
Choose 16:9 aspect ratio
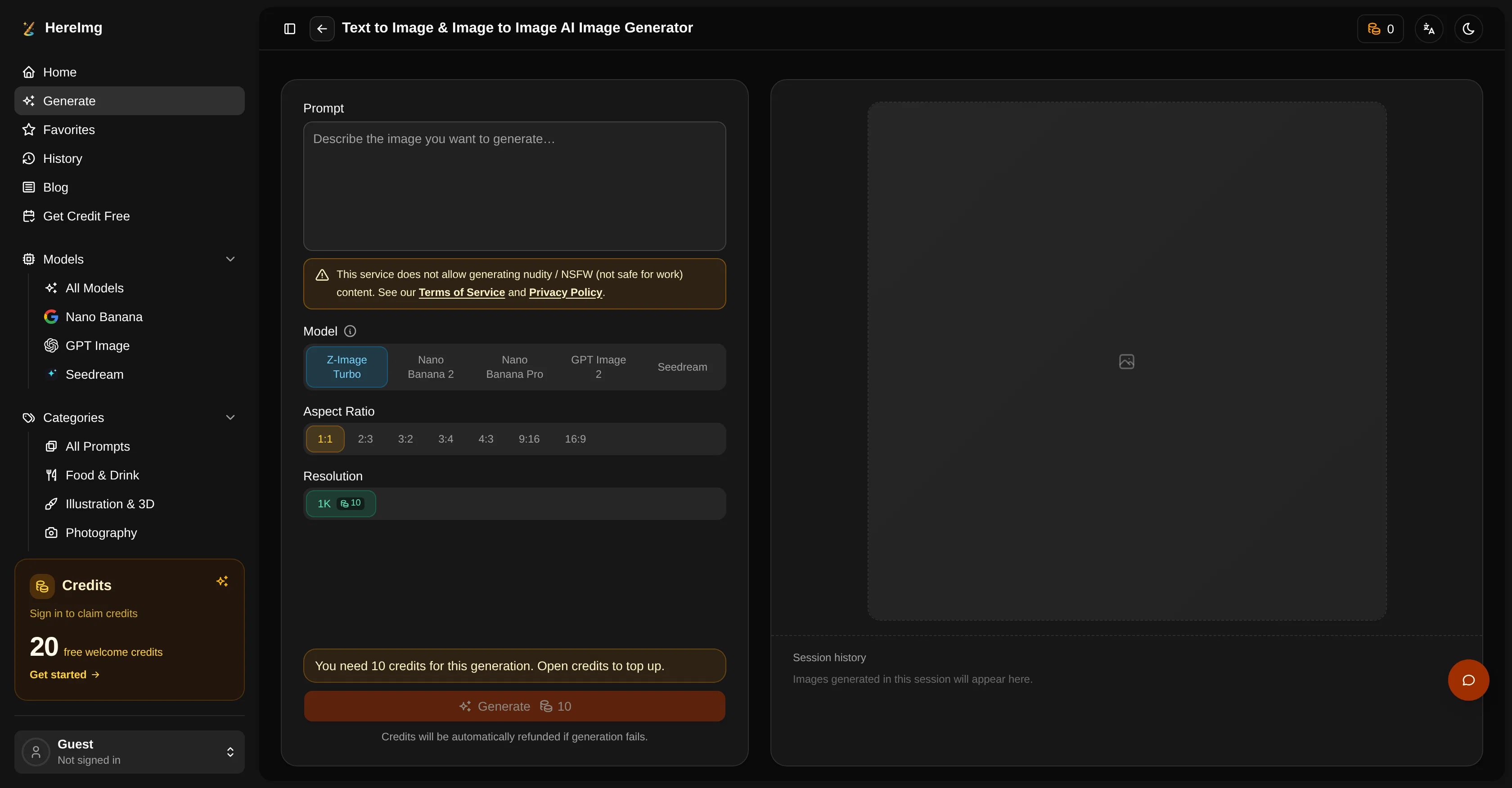coord(575,439)
